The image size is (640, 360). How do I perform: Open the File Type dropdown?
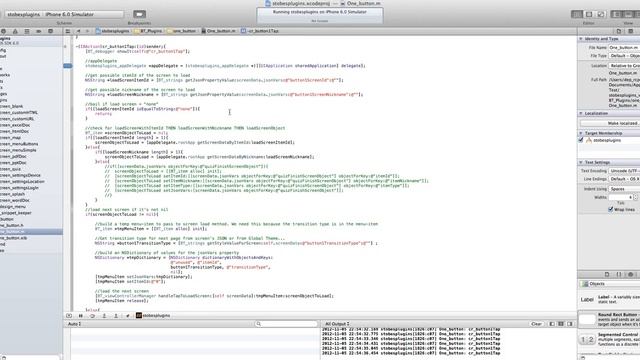pyautogui.click(x=624, y=56)
